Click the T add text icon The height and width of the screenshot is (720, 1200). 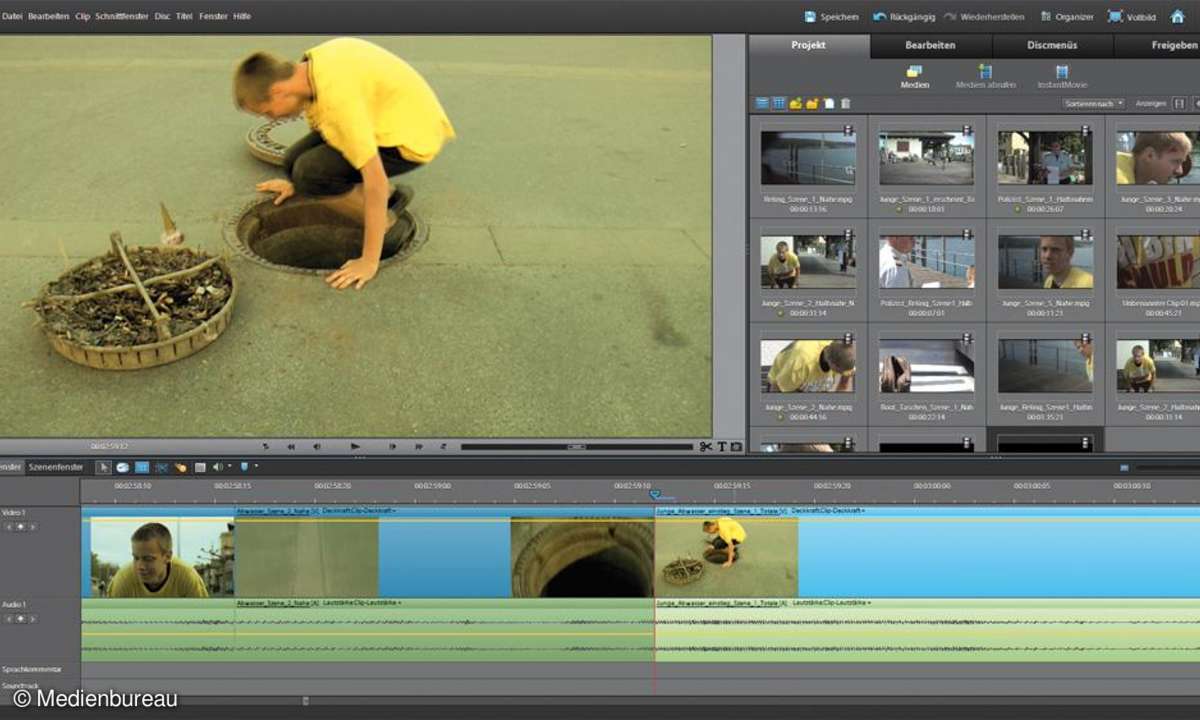click(721, 446)
